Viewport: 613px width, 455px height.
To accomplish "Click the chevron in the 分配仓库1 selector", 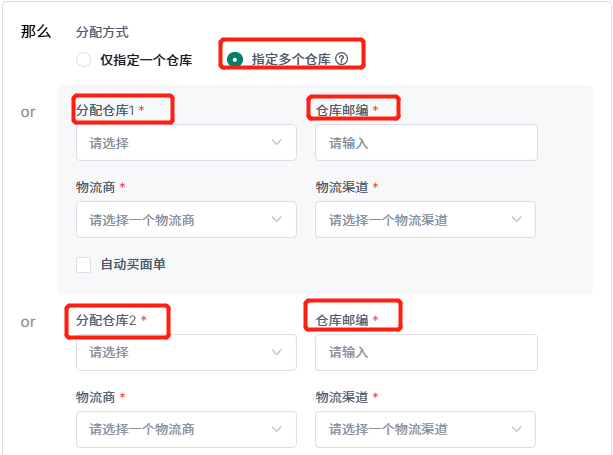I will click(277, 143).
